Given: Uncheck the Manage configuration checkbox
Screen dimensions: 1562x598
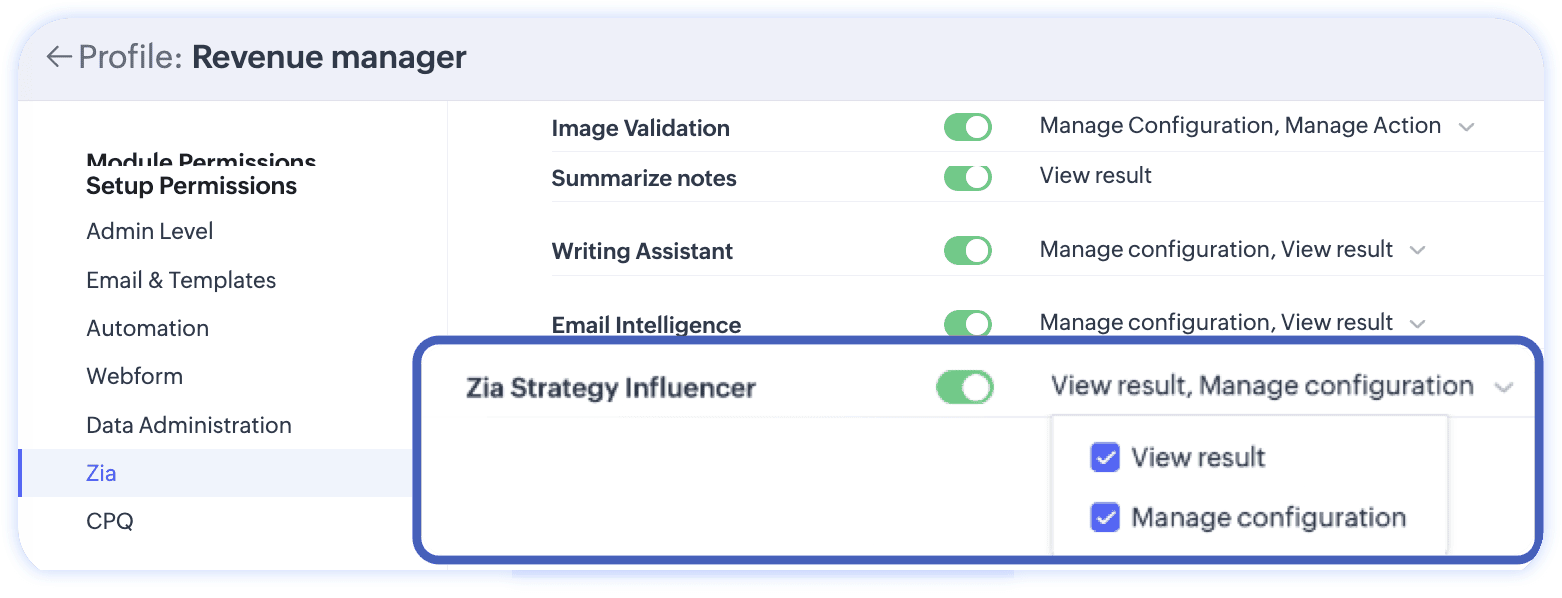Looking at the screenshot, I should pyautogui.click(x=1105, y=518).
